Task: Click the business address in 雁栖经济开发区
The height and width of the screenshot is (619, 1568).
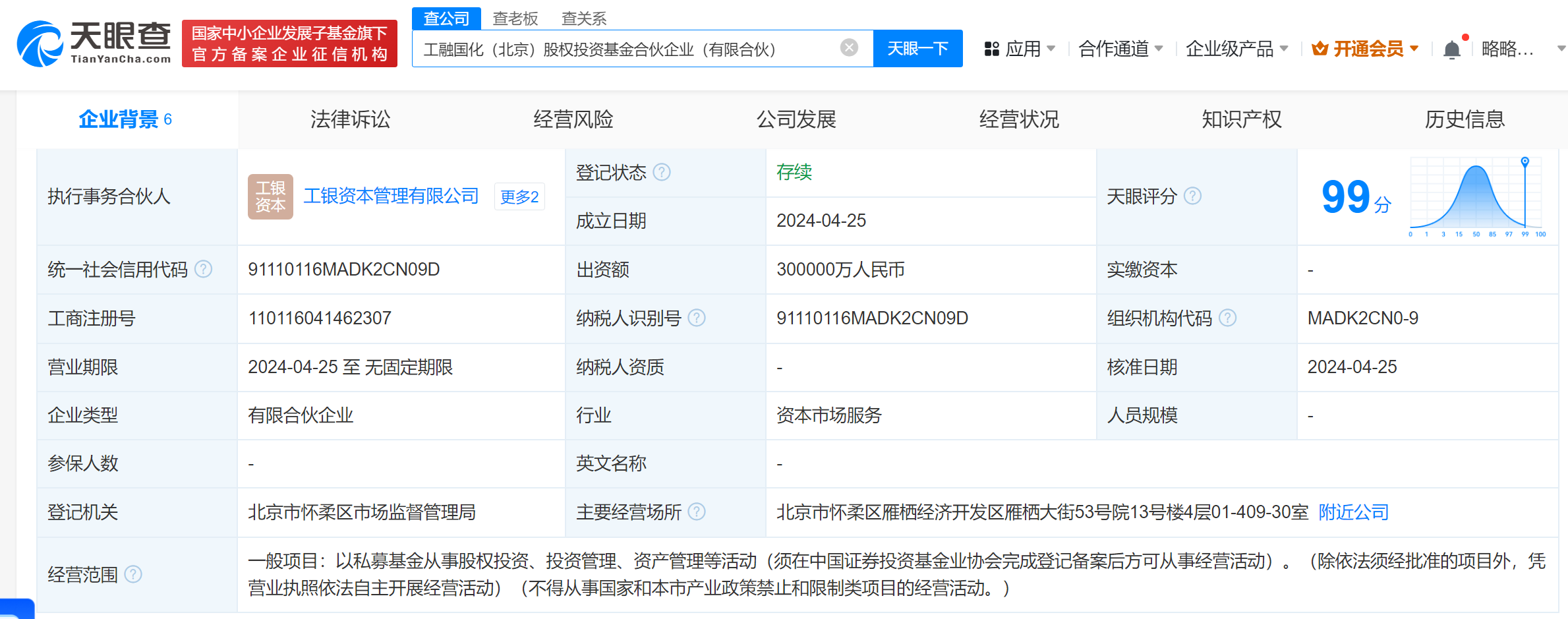Action: click(x=1042, y=512)
